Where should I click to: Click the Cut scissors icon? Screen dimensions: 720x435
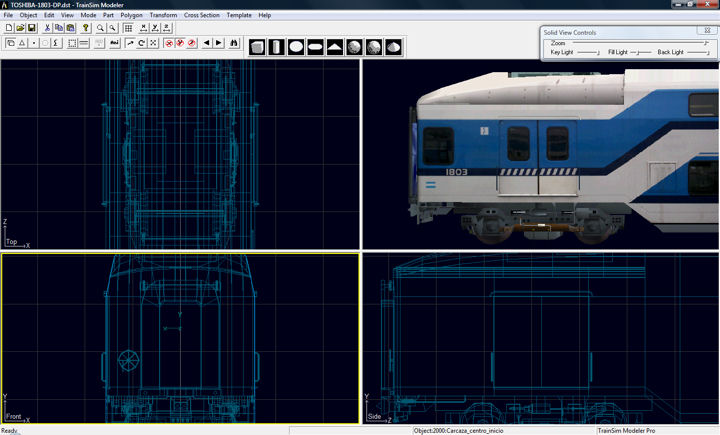[x=48, y=28]
